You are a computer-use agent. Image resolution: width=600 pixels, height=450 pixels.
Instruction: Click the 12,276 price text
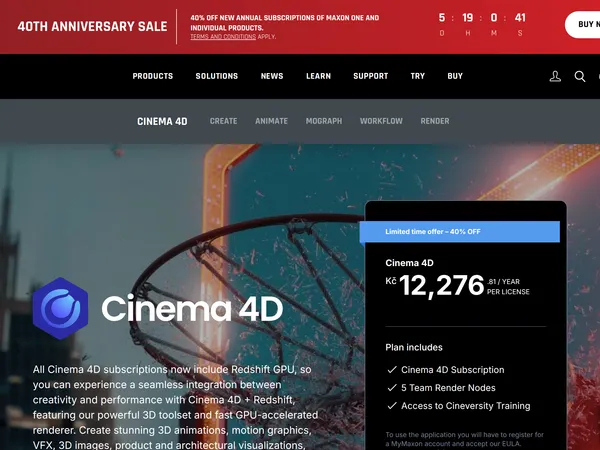pyautogui.click(x=442, y=285)
